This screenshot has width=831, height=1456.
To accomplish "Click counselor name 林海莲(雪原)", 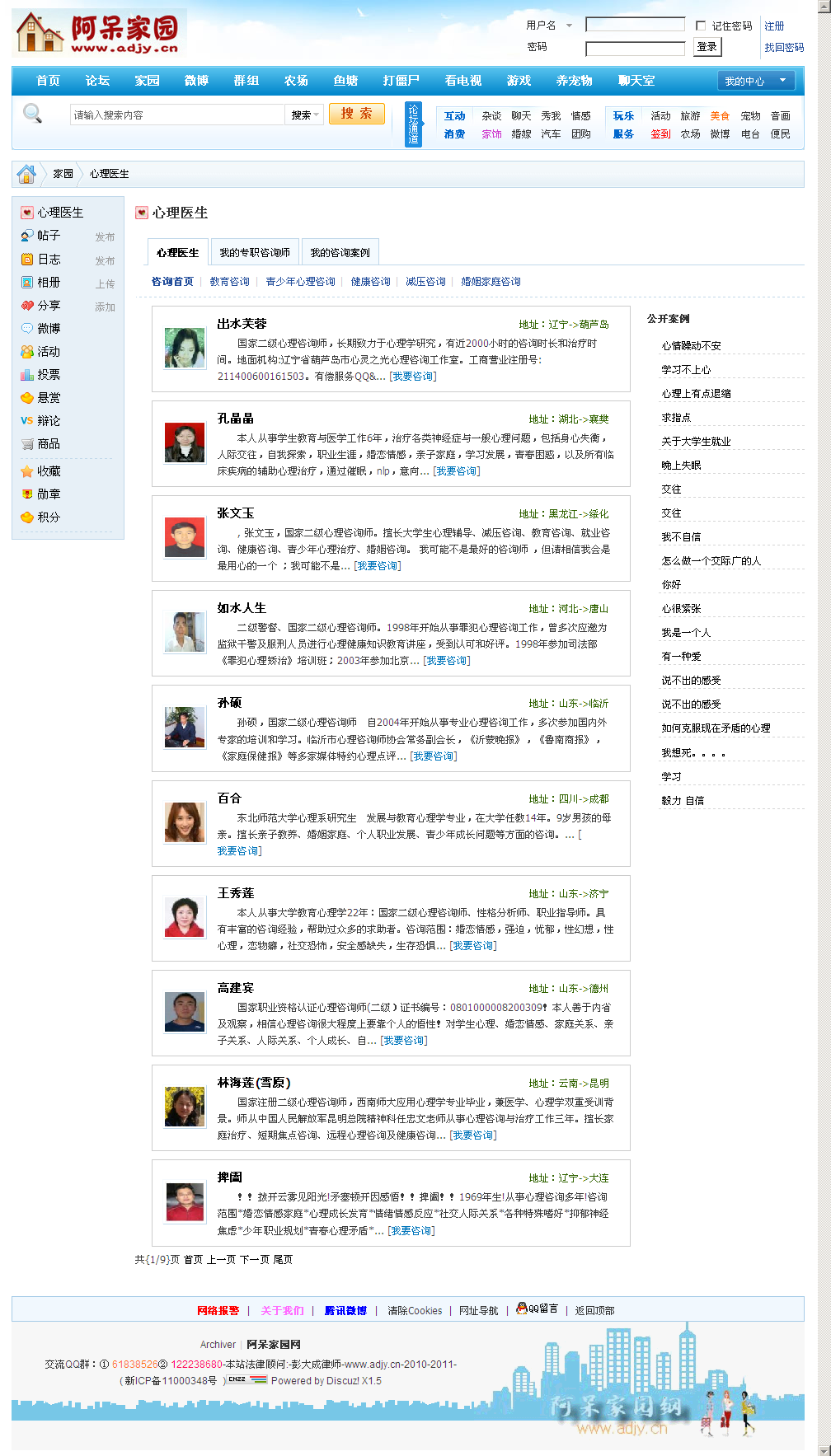I will (x=253, y=1083).
